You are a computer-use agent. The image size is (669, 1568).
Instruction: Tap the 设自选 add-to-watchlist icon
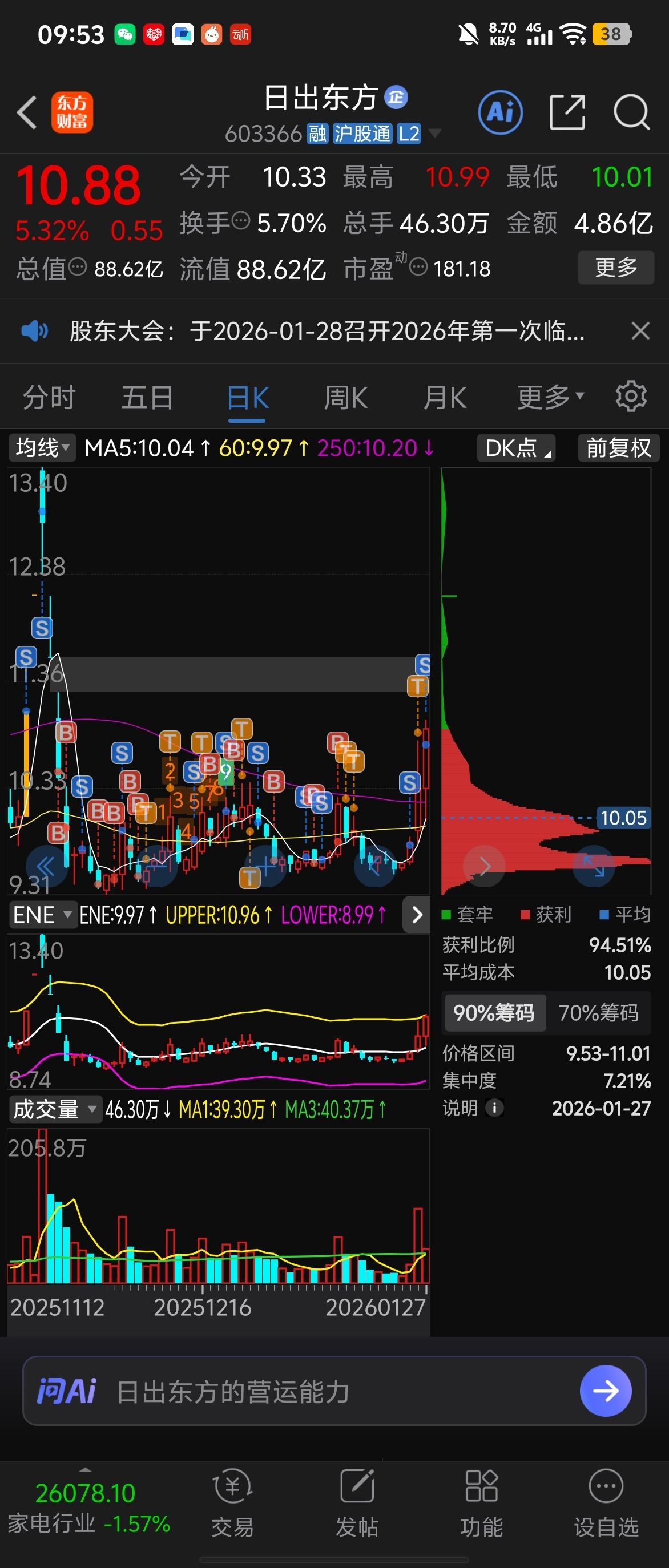coord(606,1486)
